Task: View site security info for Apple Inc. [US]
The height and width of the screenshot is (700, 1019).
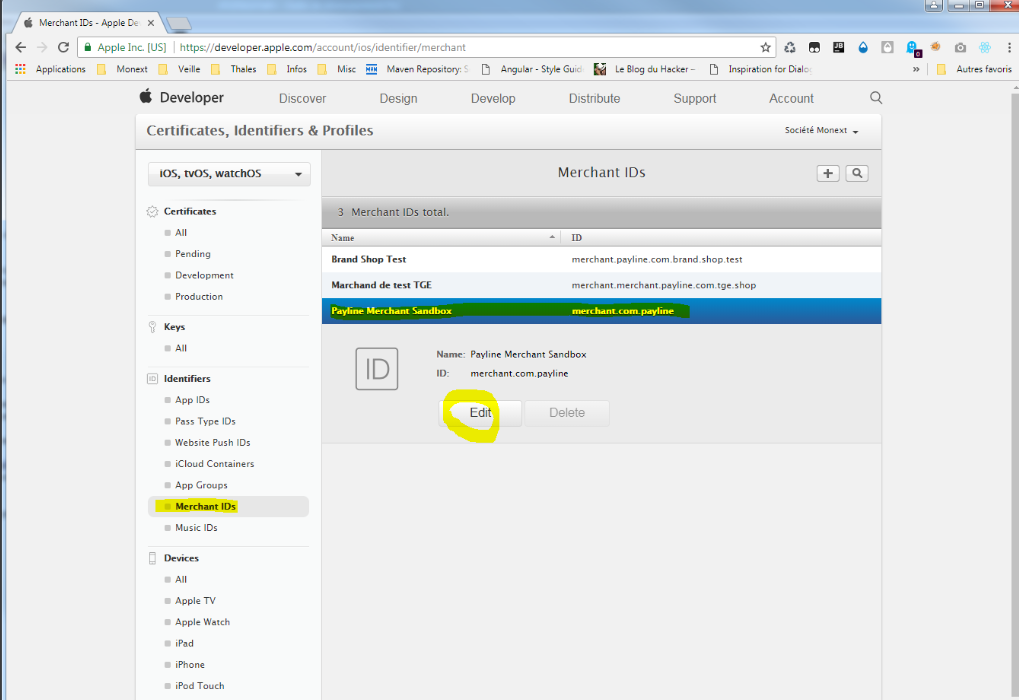Action: (125, 47)
